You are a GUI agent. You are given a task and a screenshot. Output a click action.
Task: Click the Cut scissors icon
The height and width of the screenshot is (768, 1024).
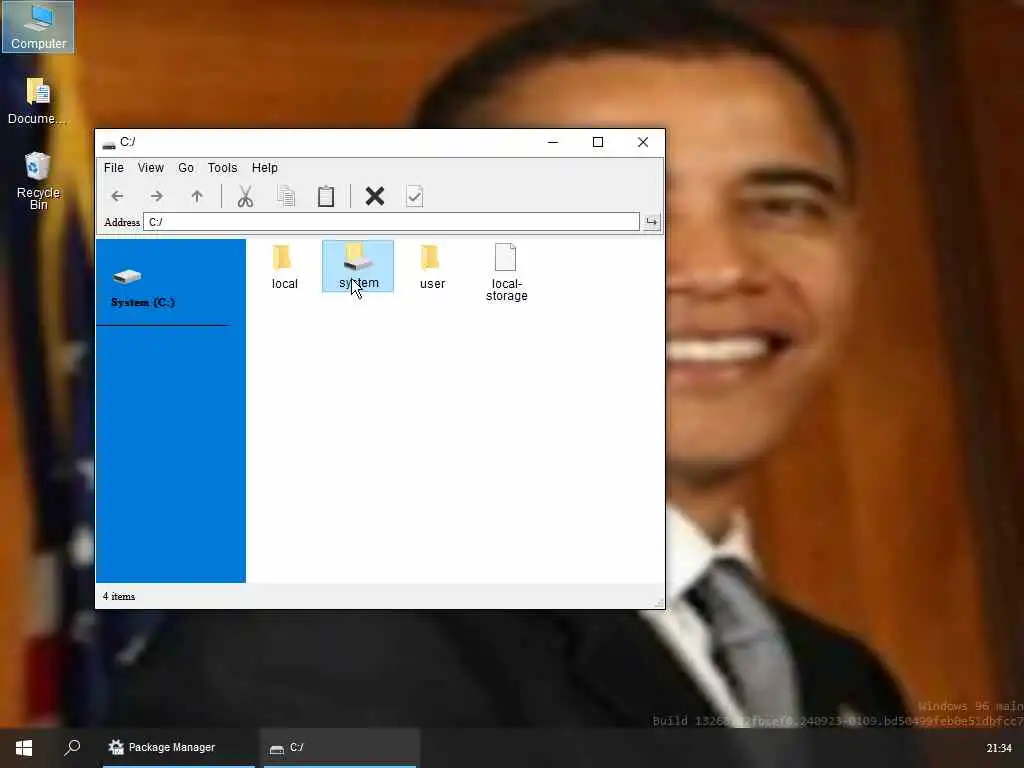tap(245, 196)
